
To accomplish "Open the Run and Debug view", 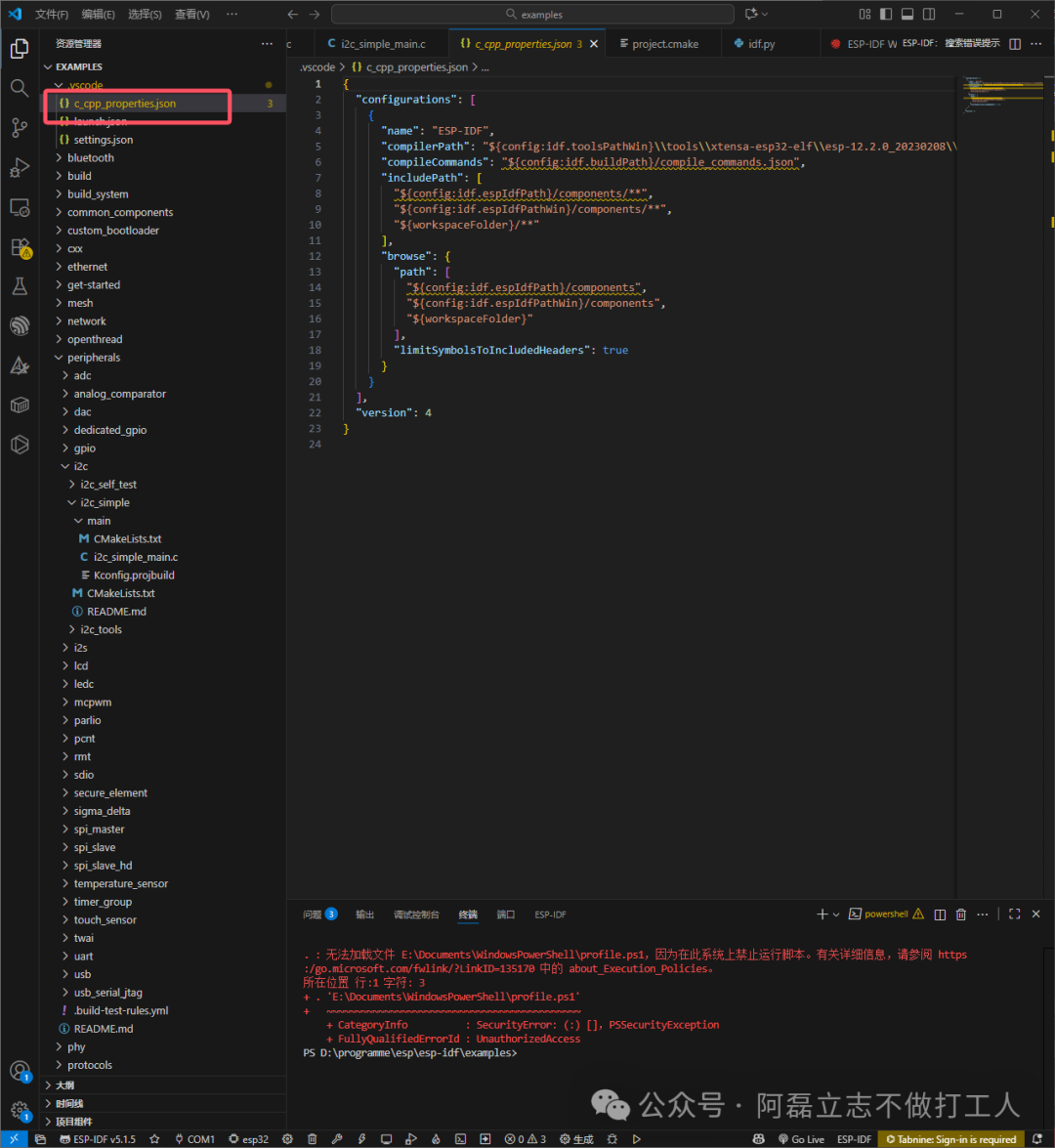I will coord(20,168).
